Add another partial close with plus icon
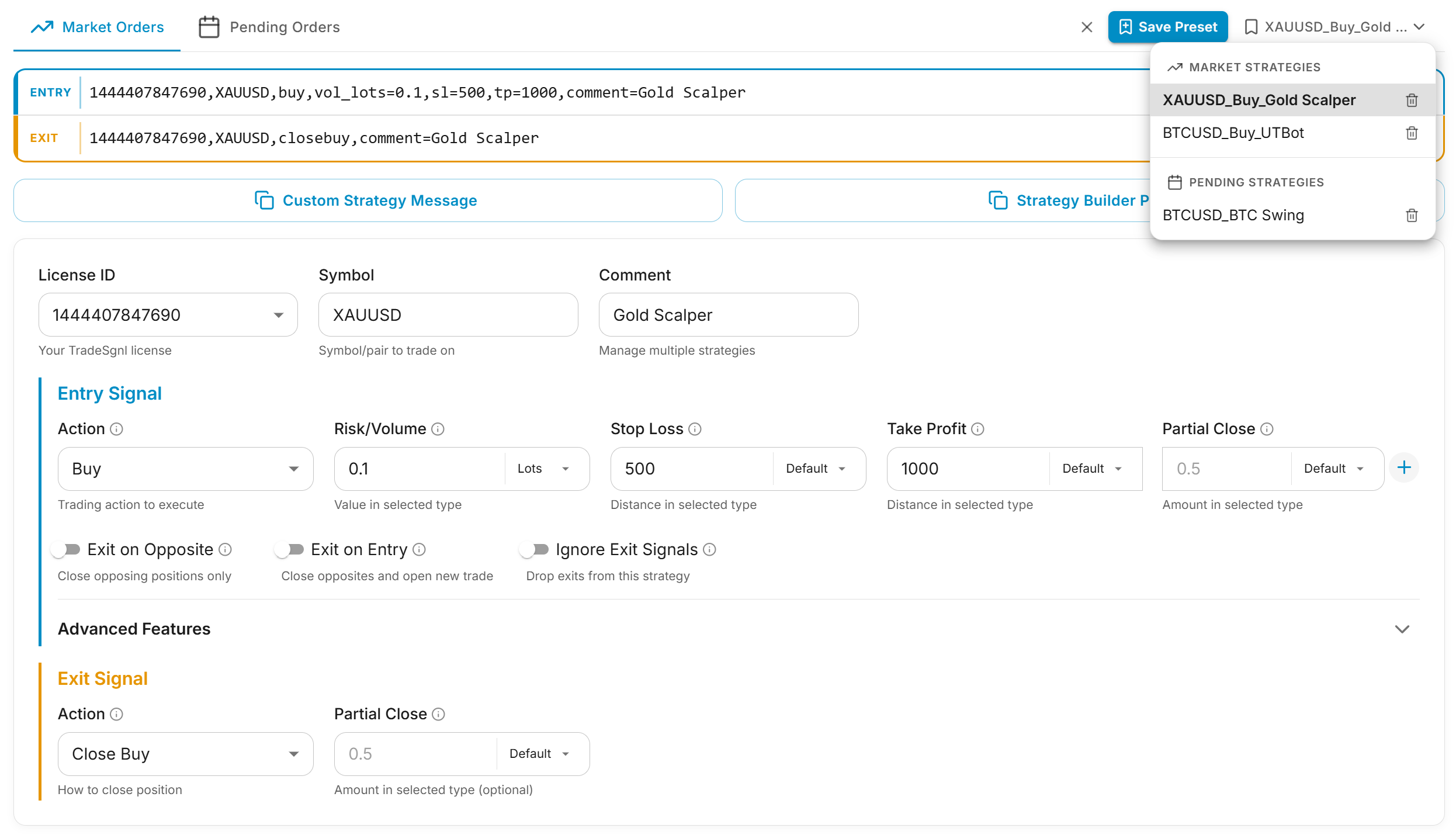 tap(1404, 467)
